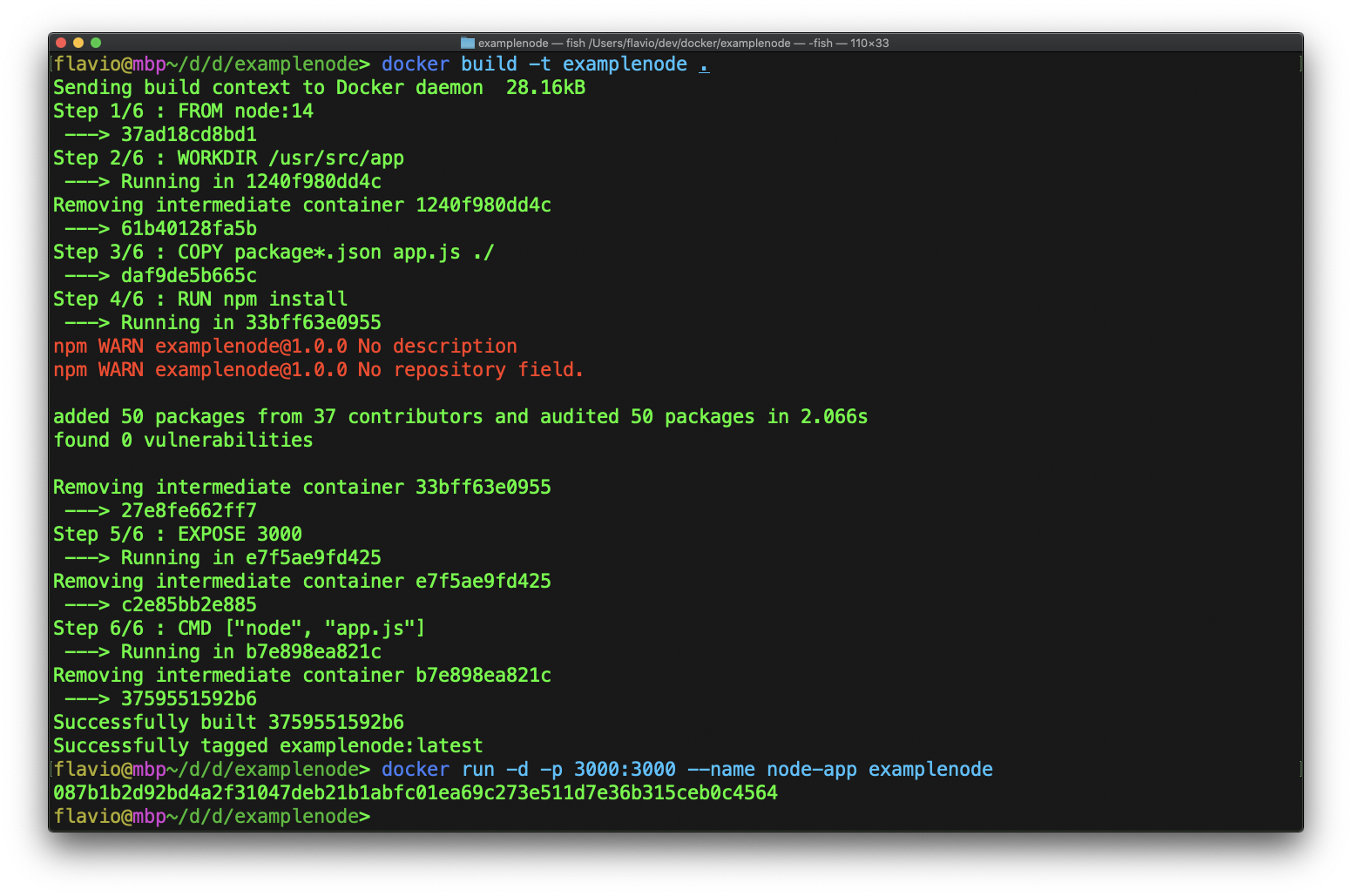Click the folder icon in the title bar
Screen dimensions: 1352x896
pos(468,43)
